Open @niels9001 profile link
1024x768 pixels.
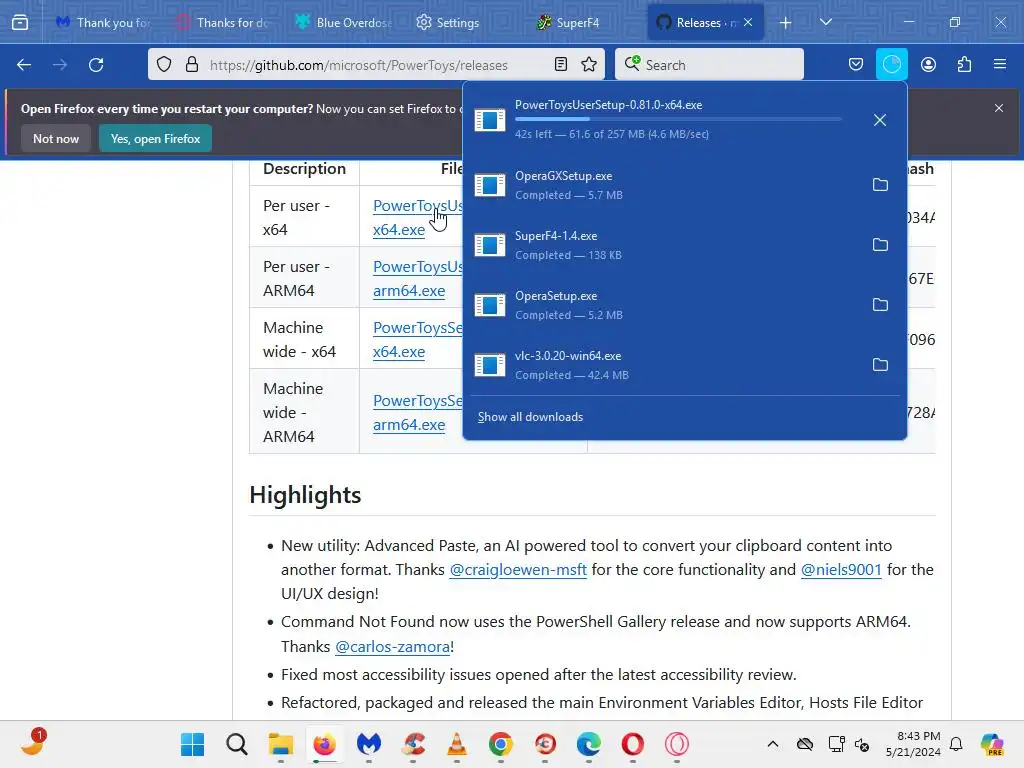841,569
